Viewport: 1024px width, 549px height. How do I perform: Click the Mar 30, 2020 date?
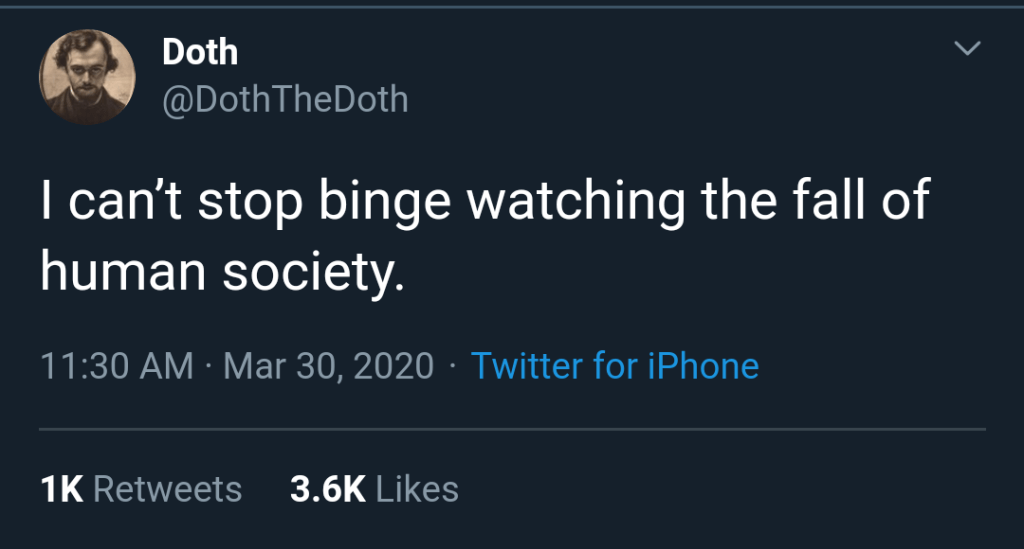(329, 366)
